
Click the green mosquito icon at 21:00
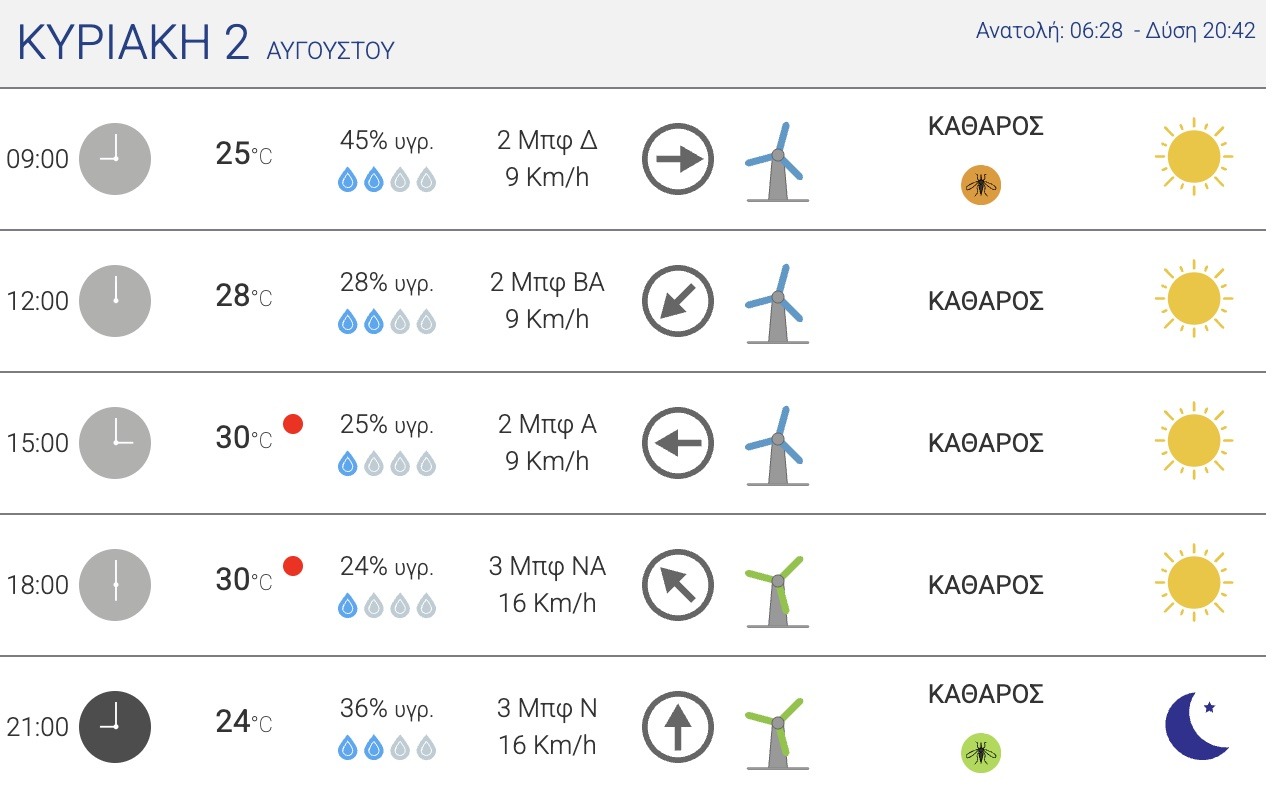pos(981,753)
